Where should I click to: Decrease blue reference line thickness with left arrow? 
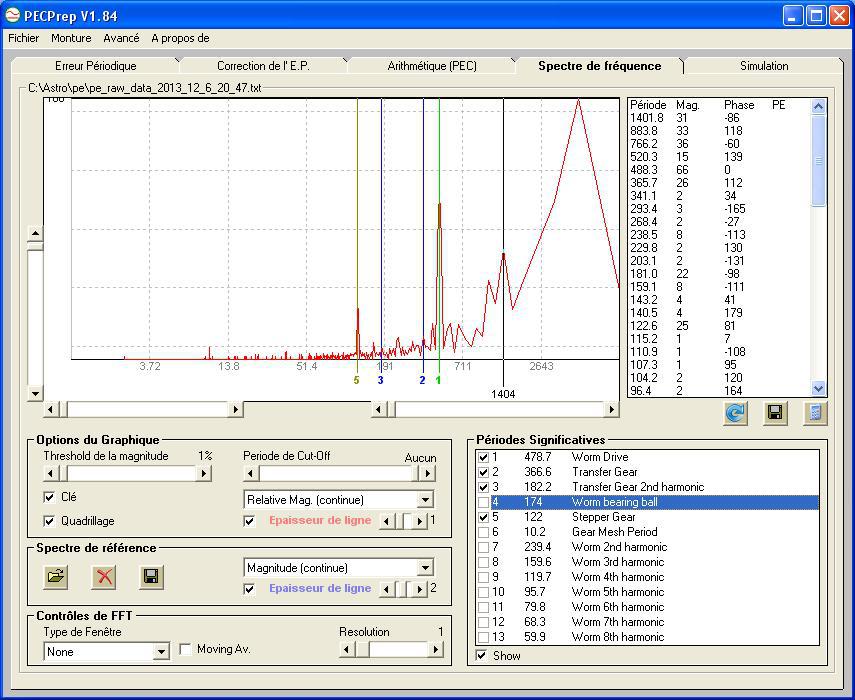pyautogui.click(x=387, y=589)
